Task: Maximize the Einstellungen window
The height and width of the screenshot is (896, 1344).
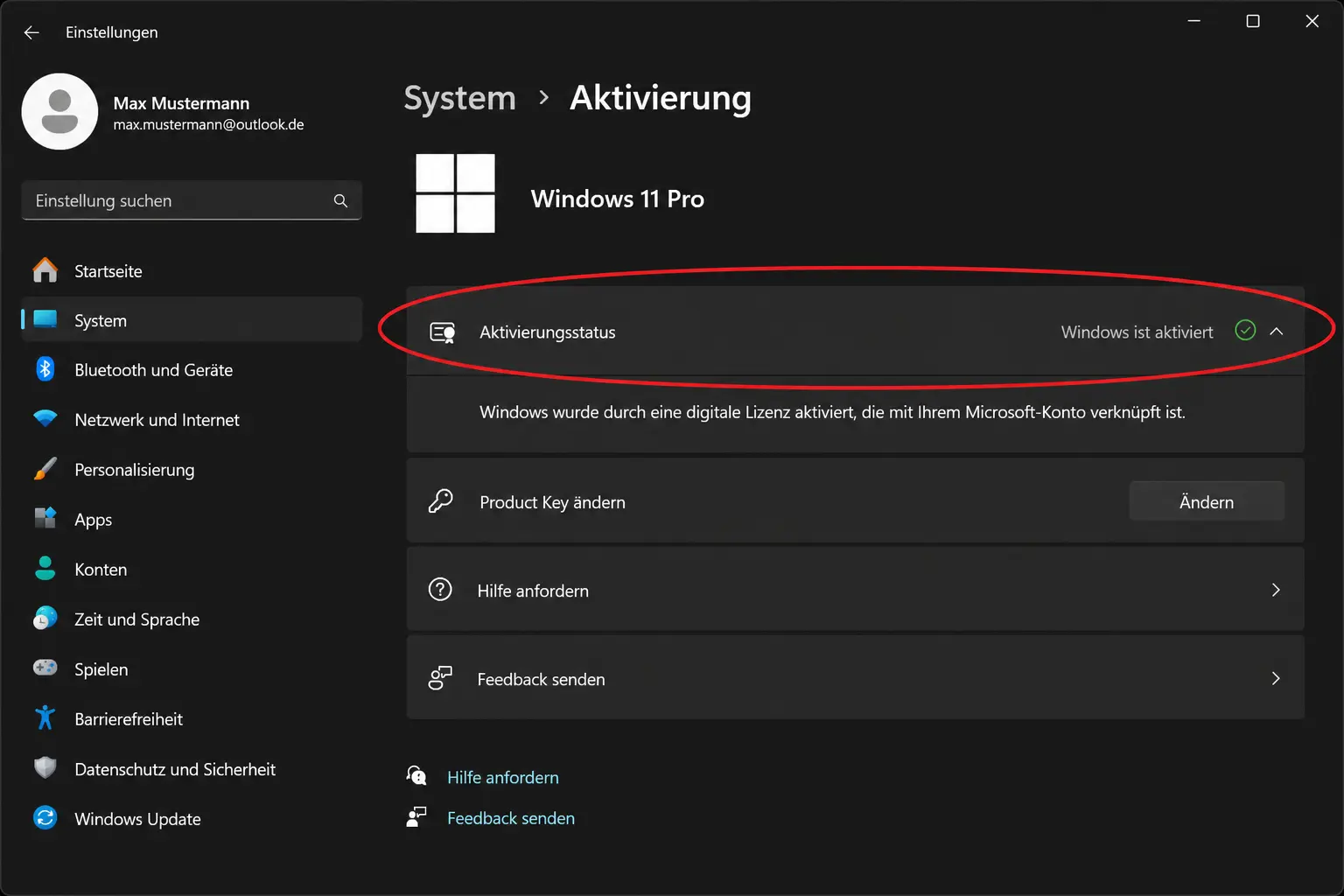Action: click(x=1253, y=21)
